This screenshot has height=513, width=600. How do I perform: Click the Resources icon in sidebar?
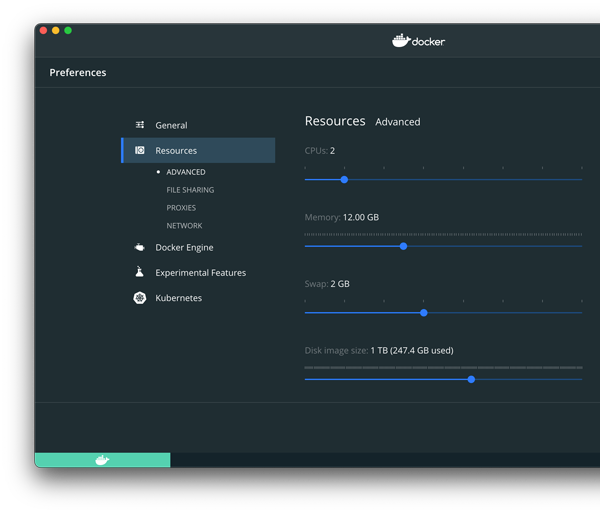[140, 151]
